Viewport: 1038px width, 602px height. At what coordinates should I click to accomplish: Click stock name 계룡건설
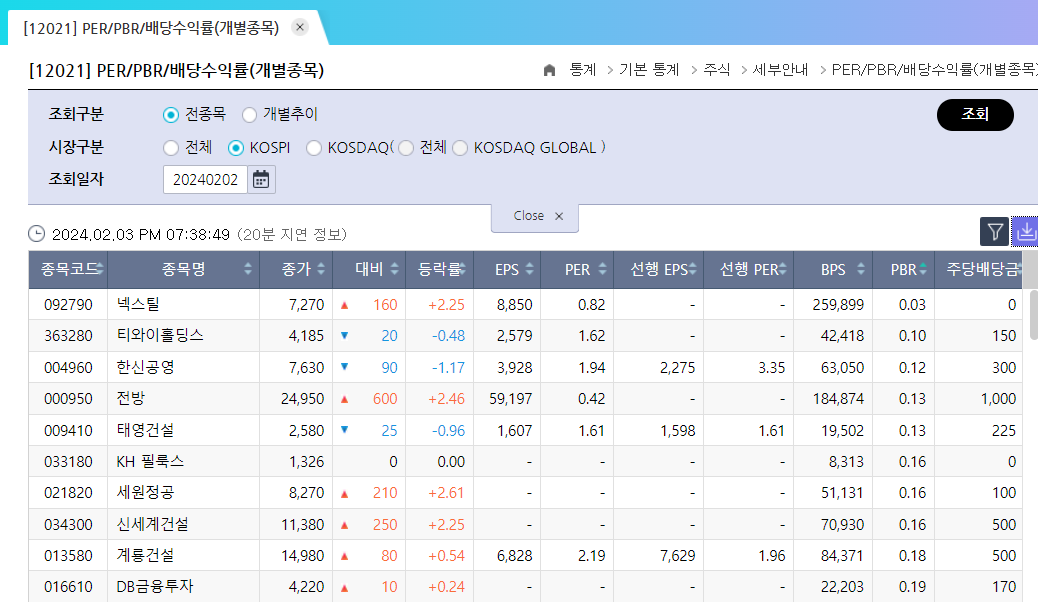(146, 555)
